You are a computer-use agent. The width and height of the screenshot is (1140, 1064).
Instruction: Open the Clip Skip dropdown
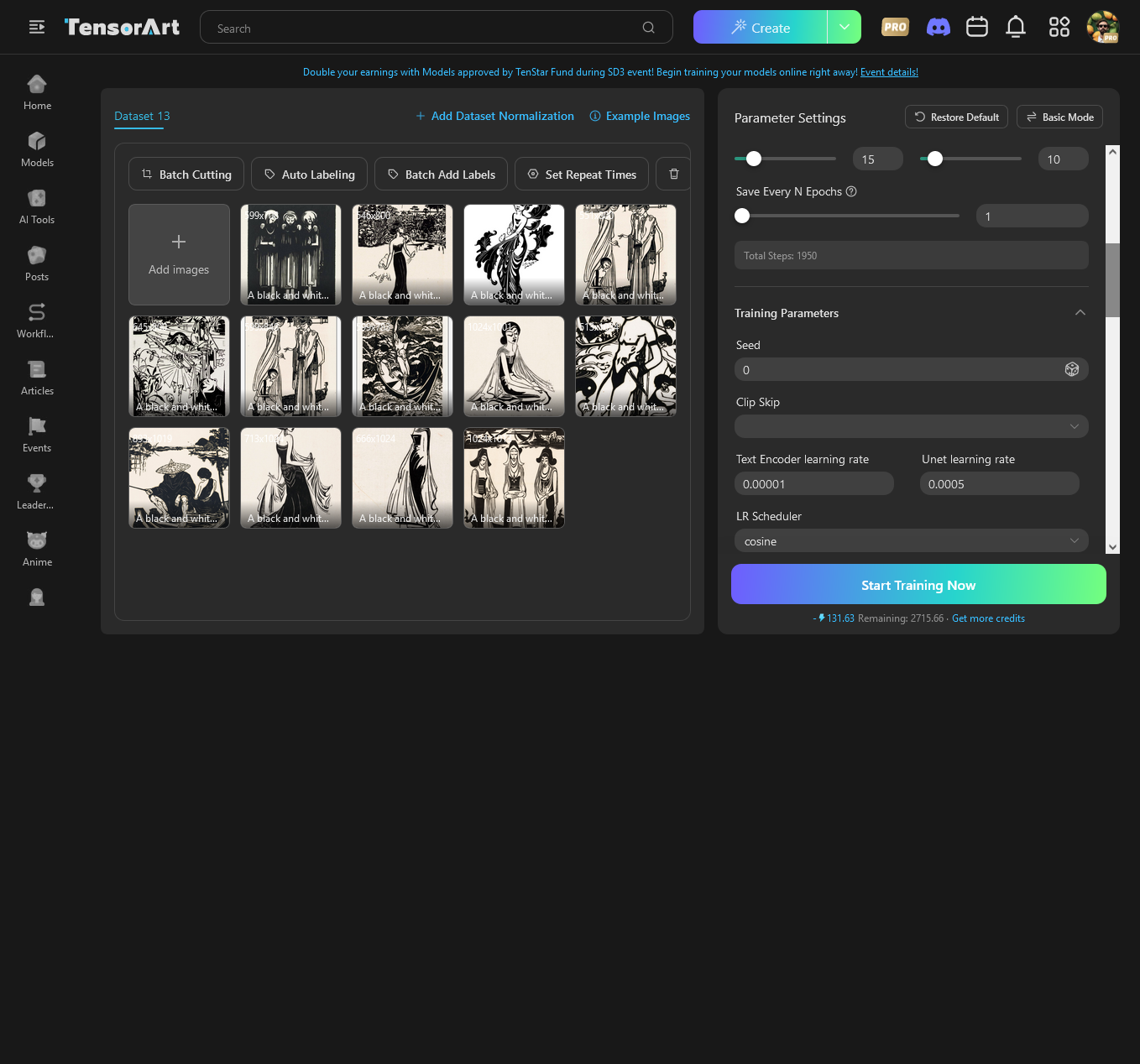point(911,427)
